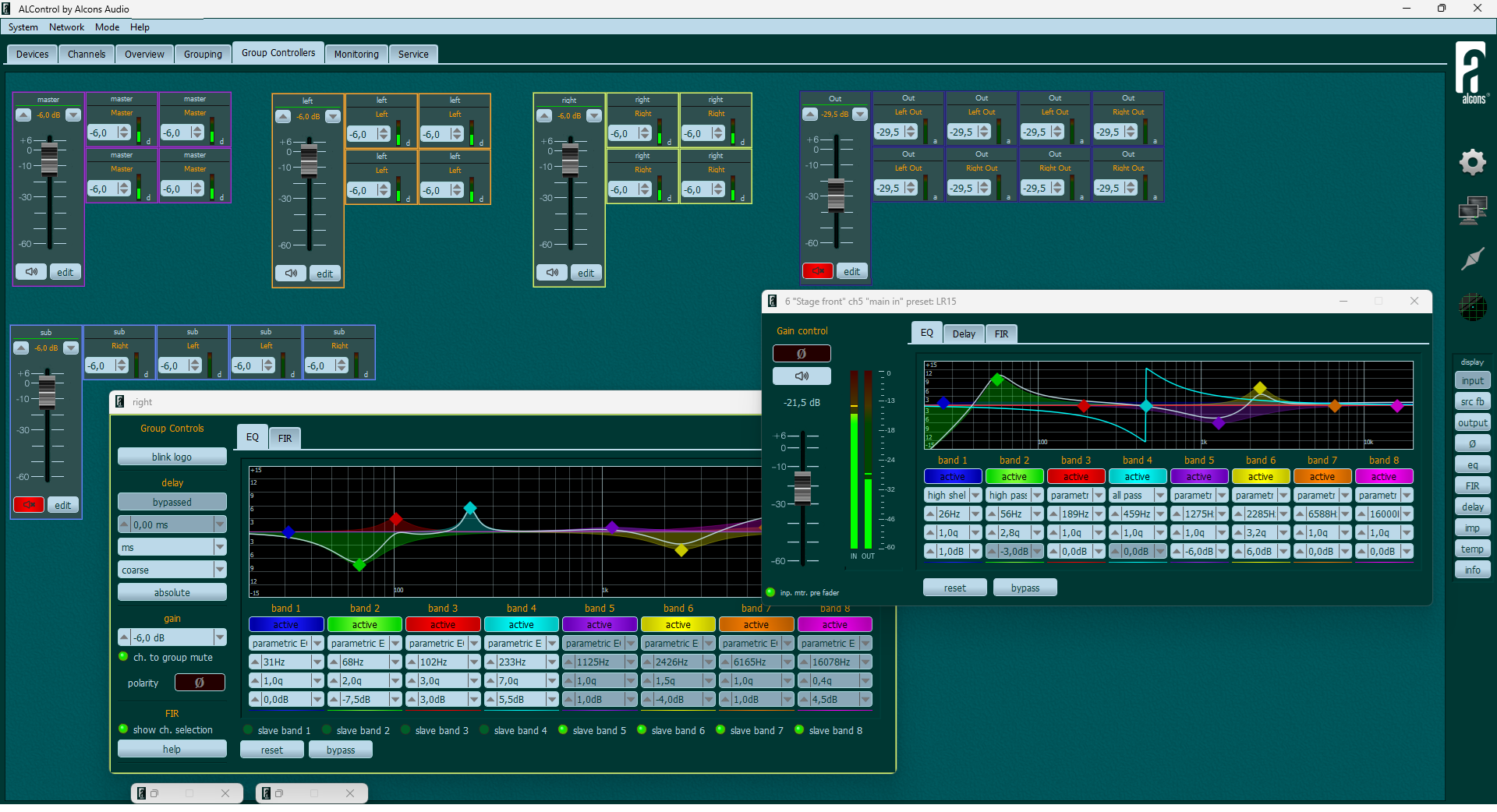Switch to the Grouping tab

pos(203,54)
